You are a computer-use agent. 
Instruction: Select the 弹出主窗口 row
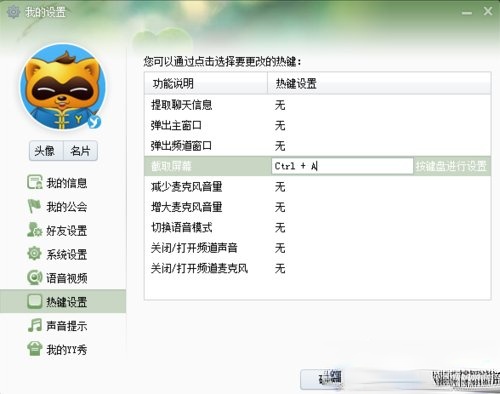pos(317,125)
